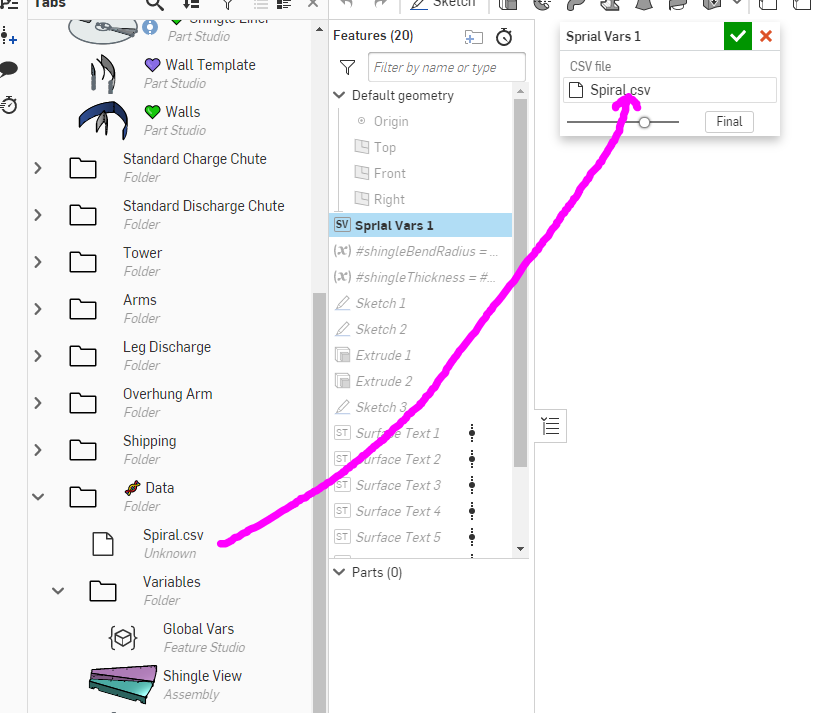
Task: Collapse the Data folder
Action: click(38, 496)
